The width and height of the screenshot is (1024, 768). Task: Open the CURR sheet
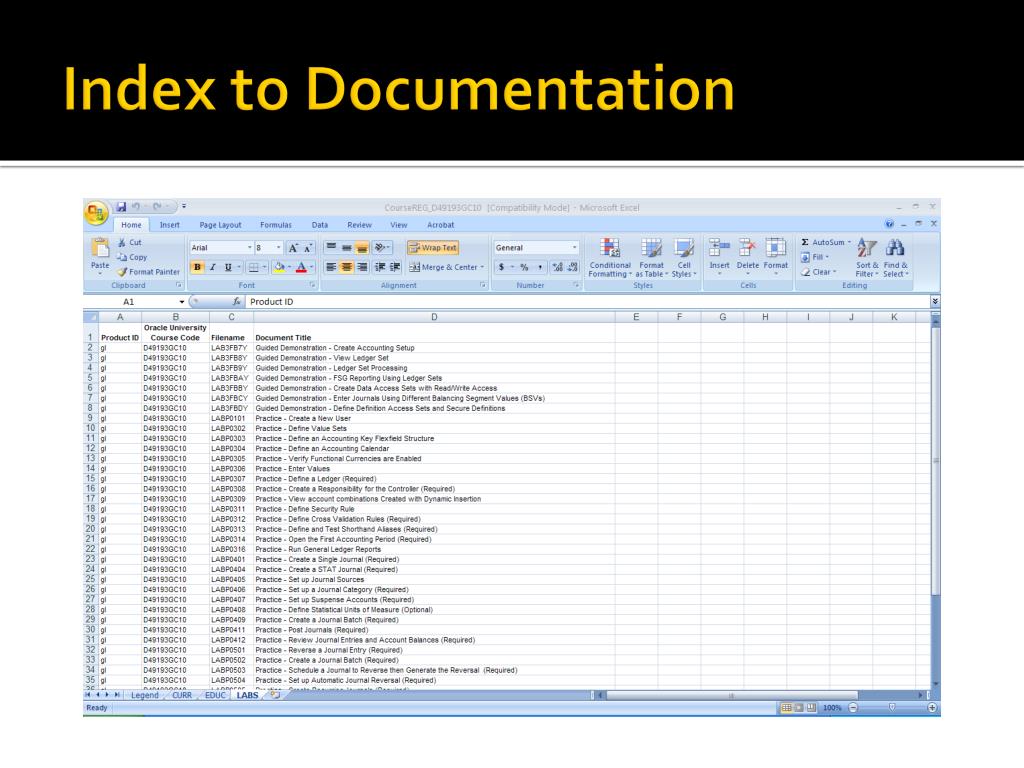182,695
